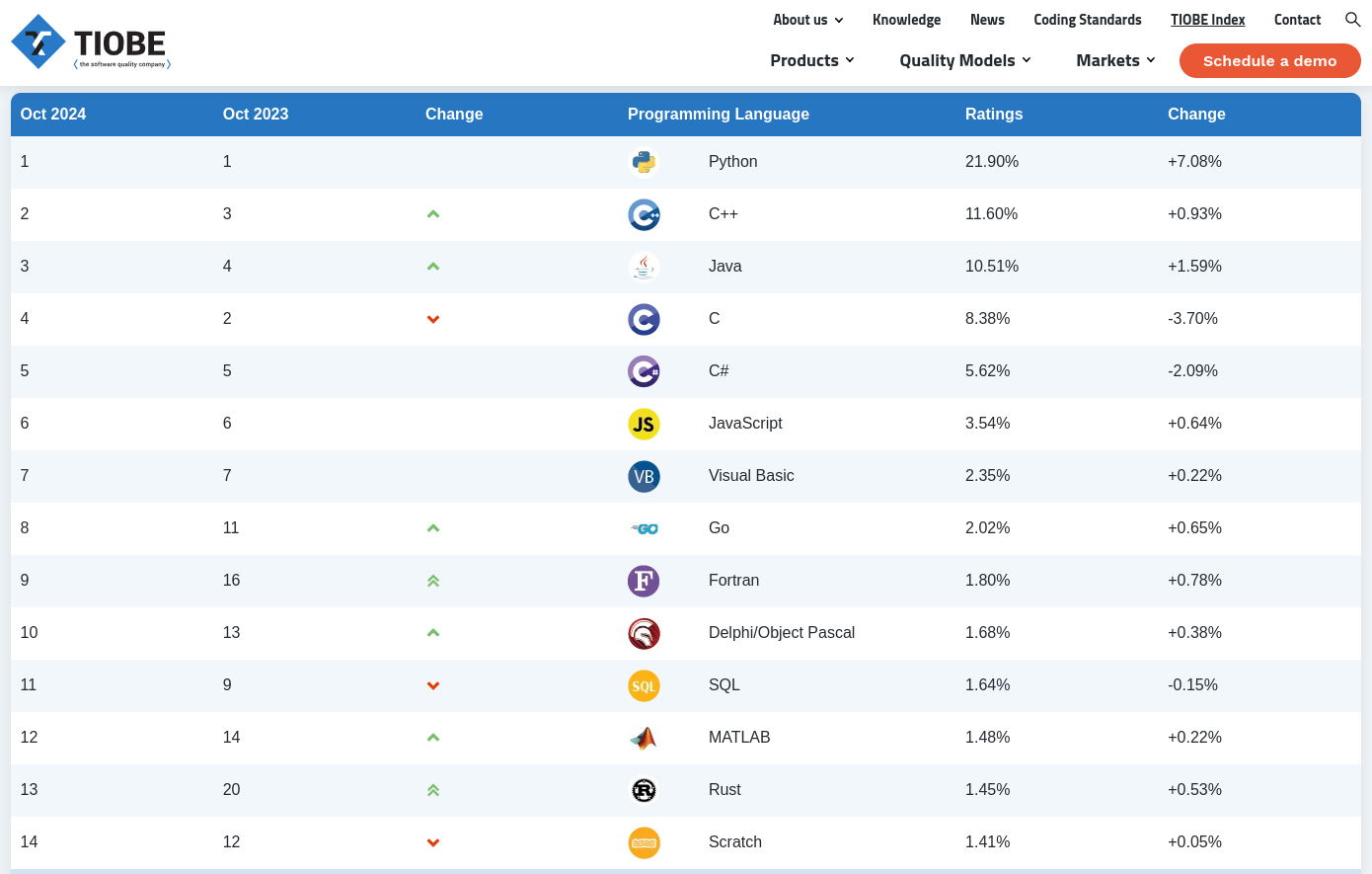Click the Fortran F icon
Screen dimensions: 1372x874
pos(644,581)
